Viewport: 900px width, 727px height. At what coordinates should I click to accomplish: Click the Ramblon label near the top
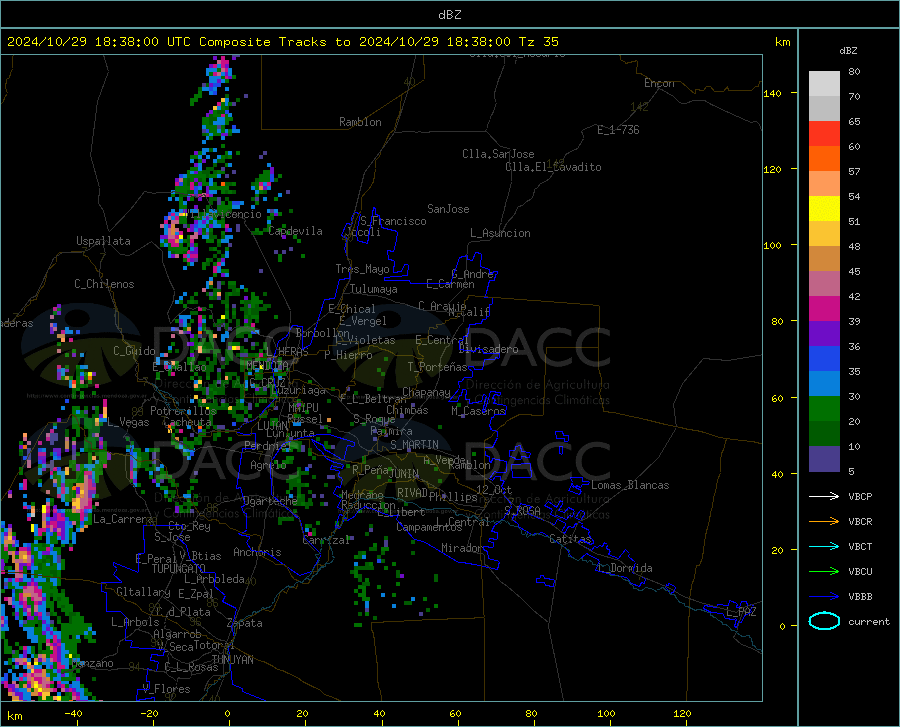click(x=360, y=122)
